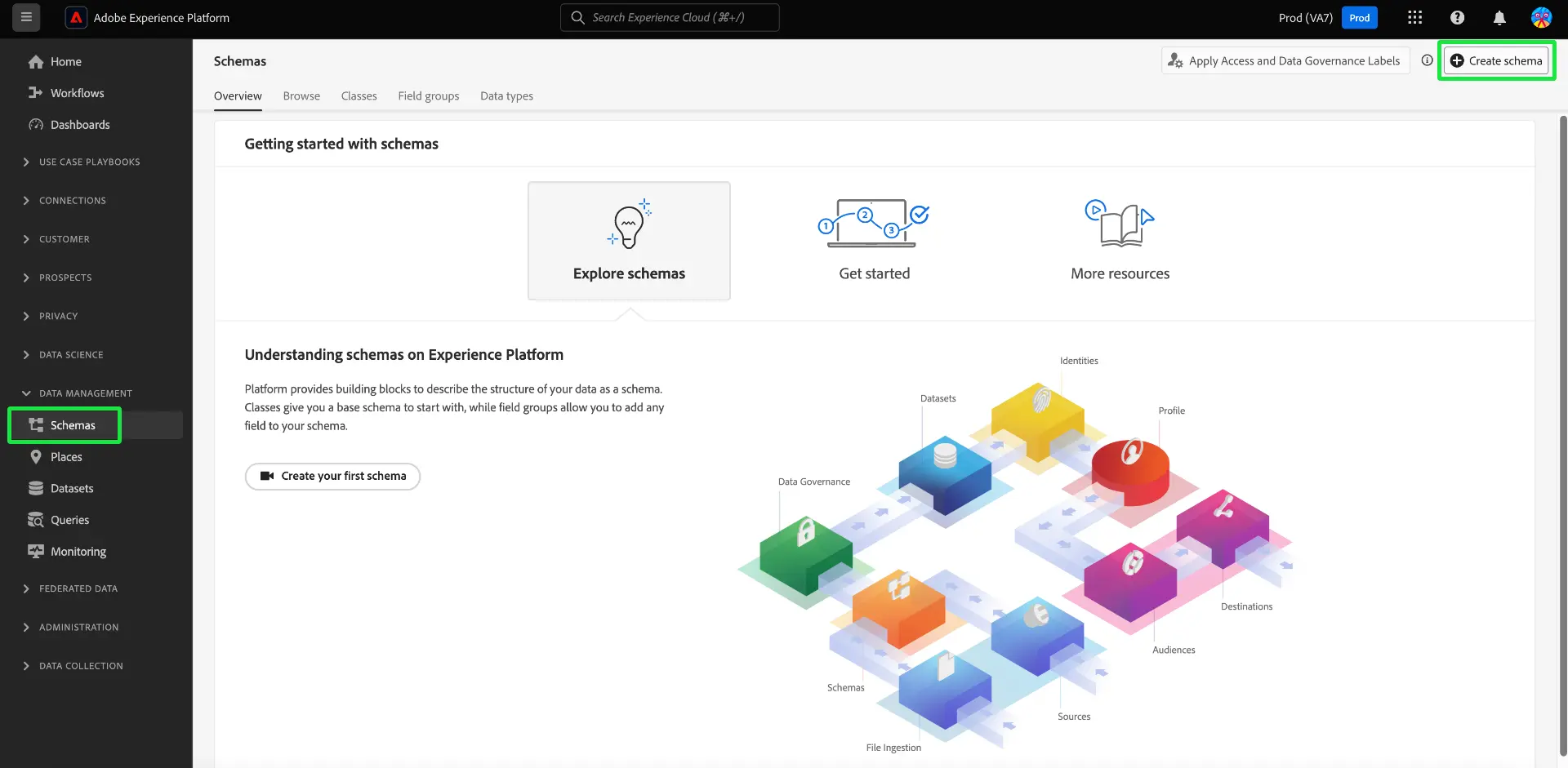Click the yellow Identities block in diagram

click(x=1037, y=422)
